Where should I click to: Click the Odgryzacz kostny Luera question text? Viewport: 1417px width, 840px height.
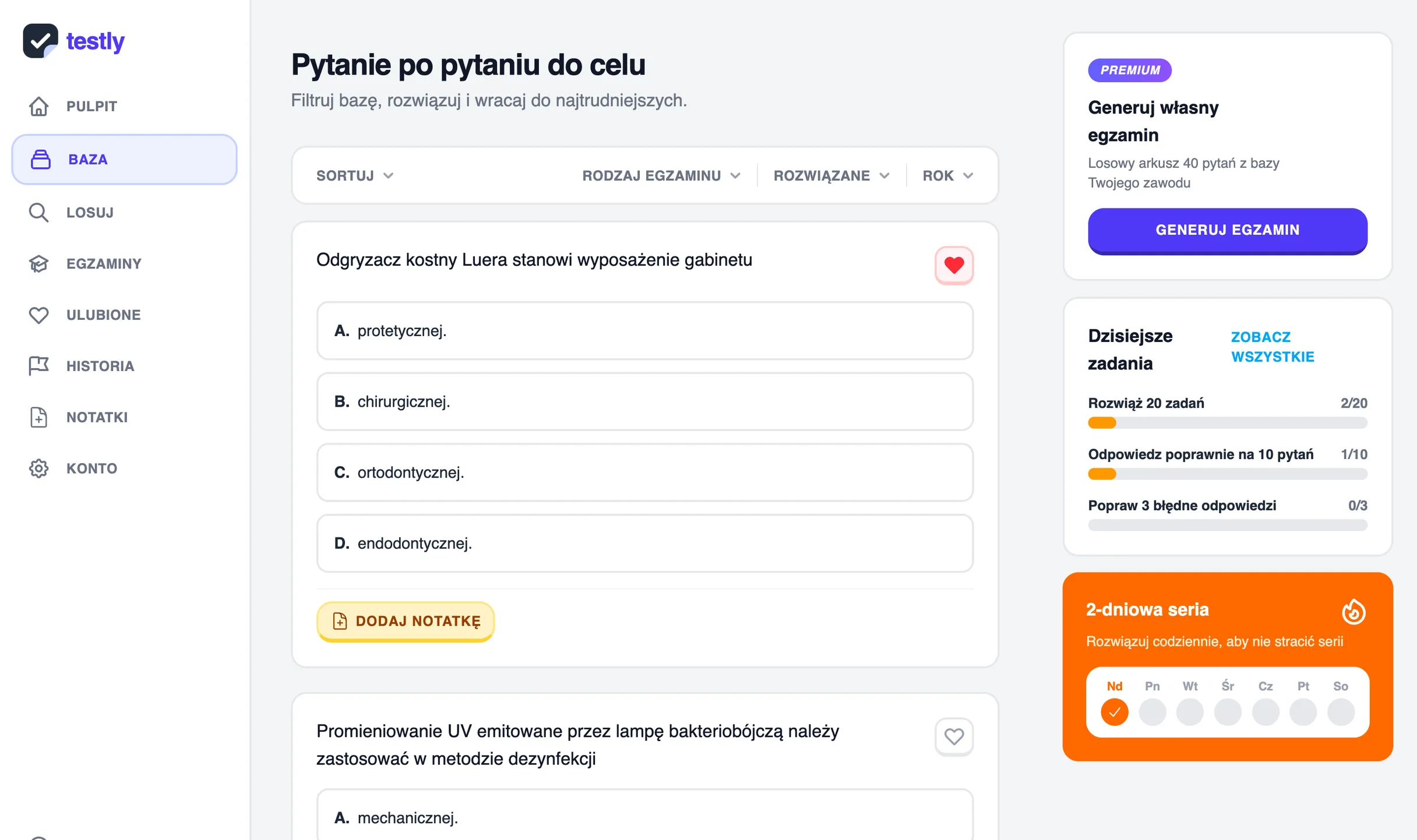534,260
